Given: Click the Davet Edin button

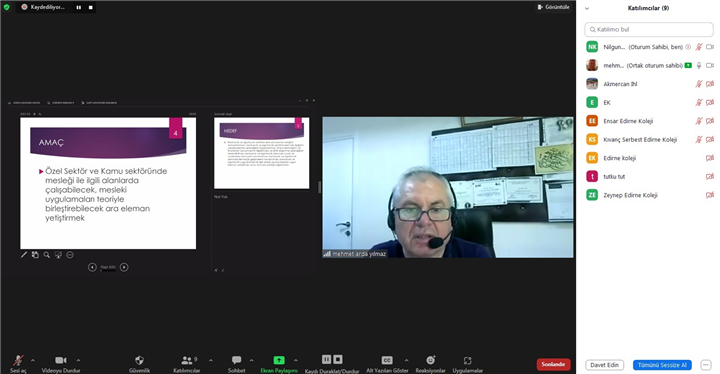Looking at the screenshot, I should (x=604, y=365).
